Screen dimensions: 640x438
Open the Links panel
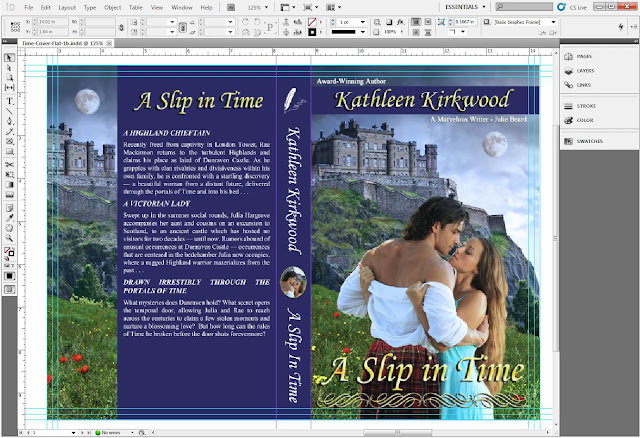pyautogui.click(x=583, y=85)
